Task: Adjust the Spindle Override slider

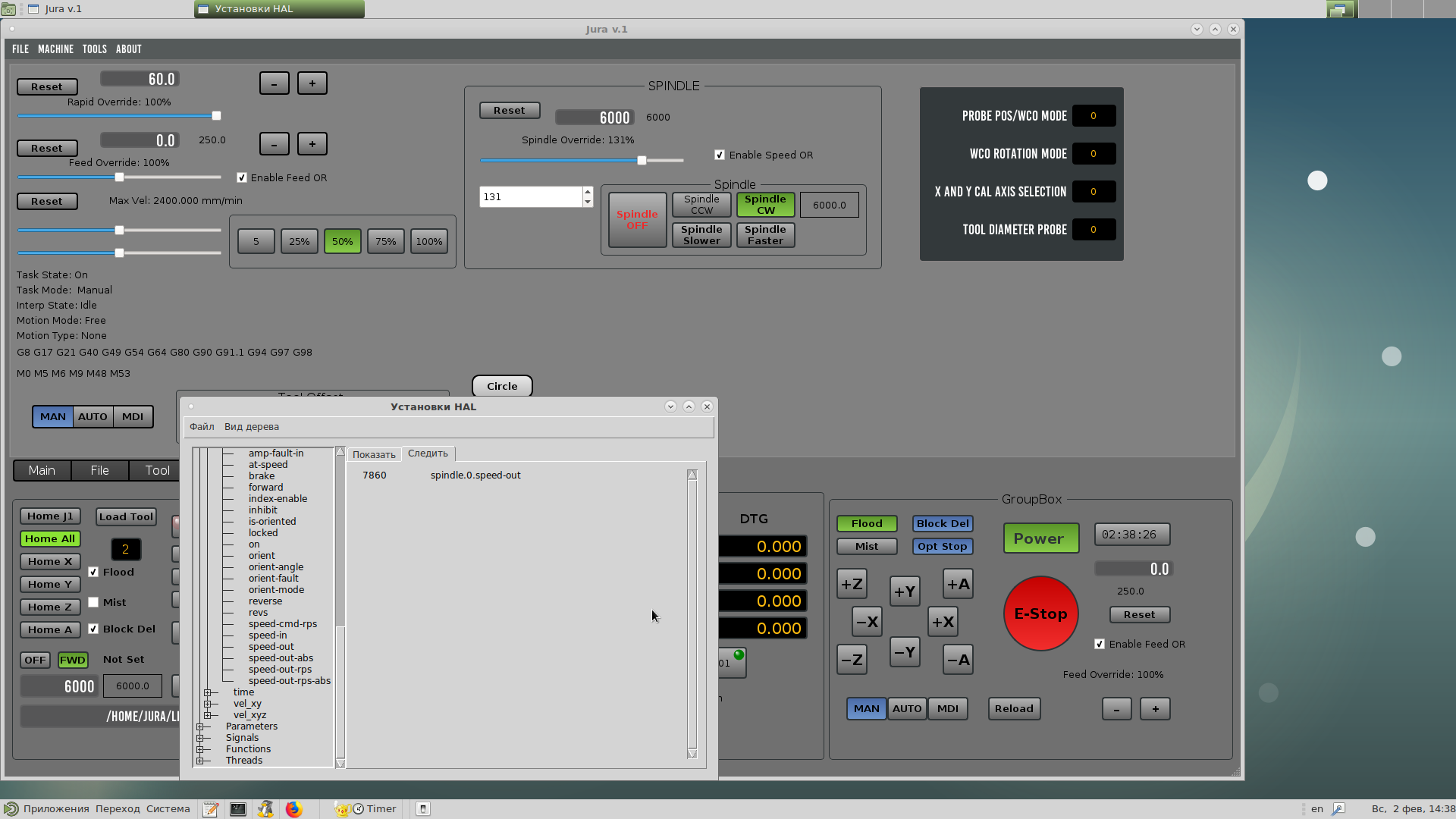Action: [582, 161]
